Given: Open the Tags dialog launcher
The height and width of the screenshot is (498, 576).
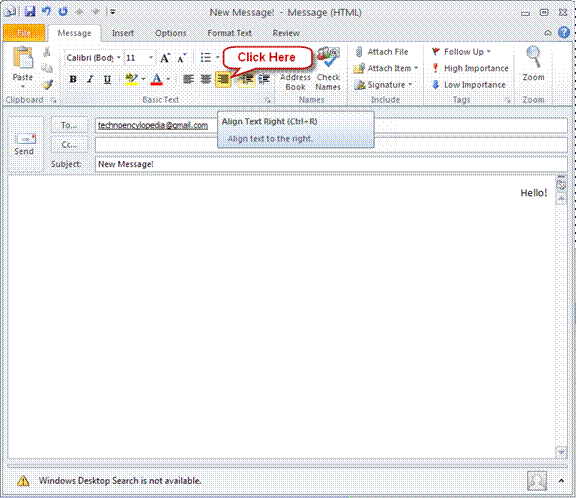Looking at the screenshot, I should pos(508,100).
